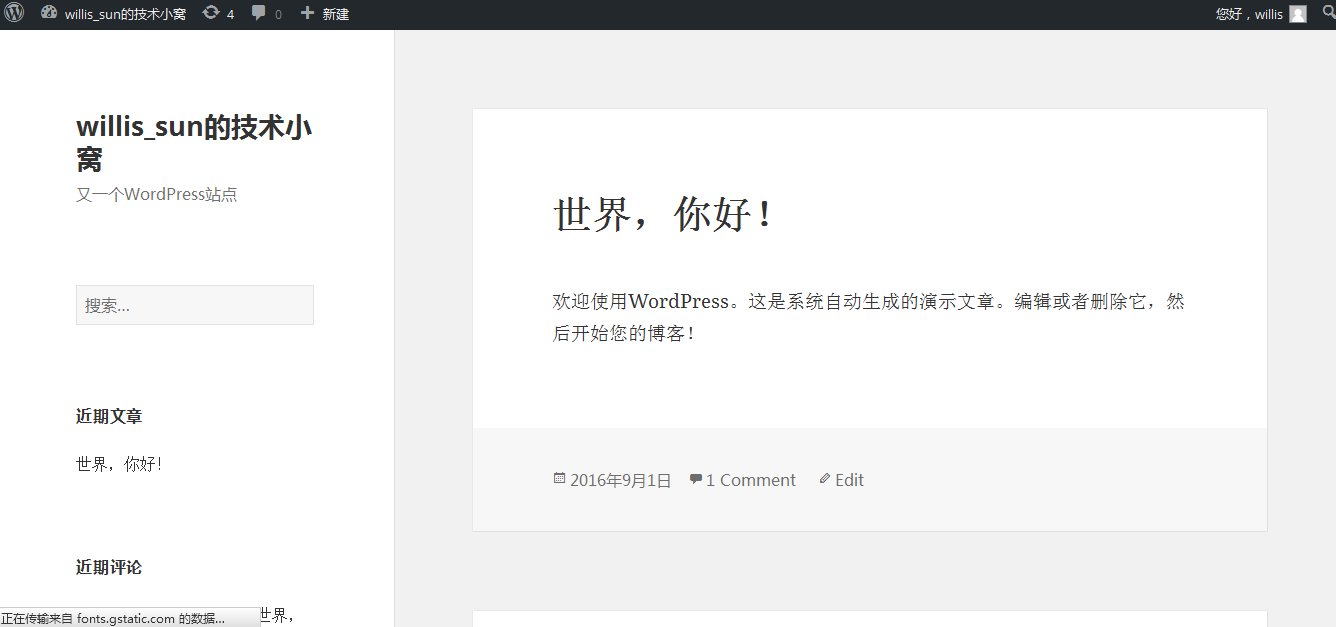The image size is (1336, 627).
Task: Open the 1 Comment link
Action: 751,480
